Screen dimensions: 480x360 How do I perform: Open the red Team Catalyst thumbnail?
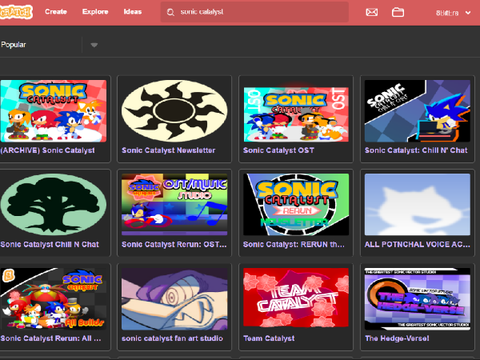pos(296,297)
